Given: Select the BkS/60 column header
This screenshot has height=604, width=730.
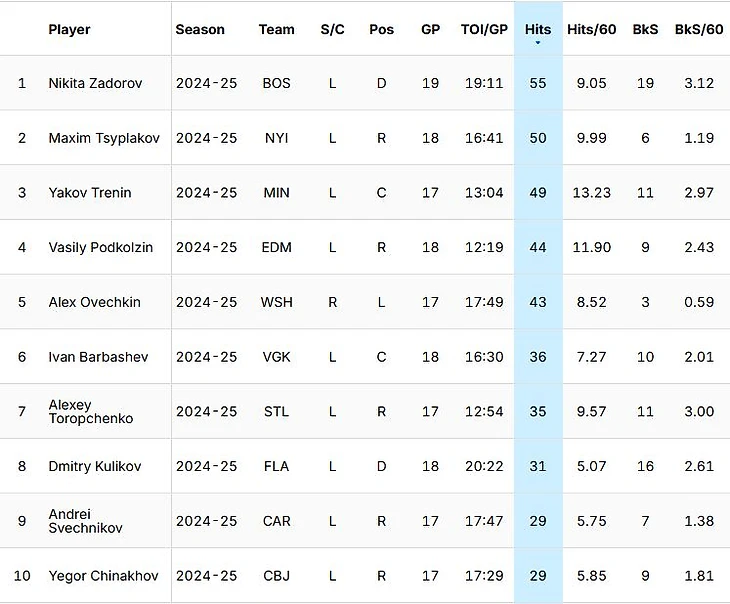Looking at the screenshot, I should point(699,29).
